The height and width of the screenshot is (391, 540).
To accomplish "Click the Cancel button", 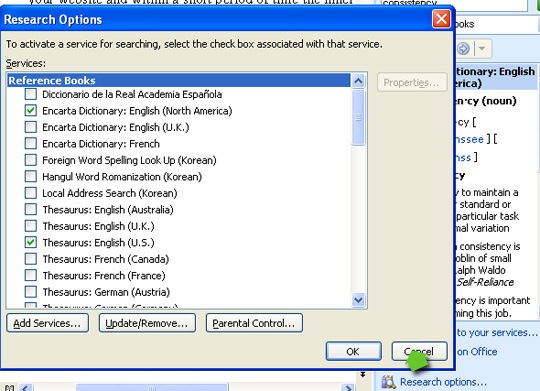I will click(419, 351).
